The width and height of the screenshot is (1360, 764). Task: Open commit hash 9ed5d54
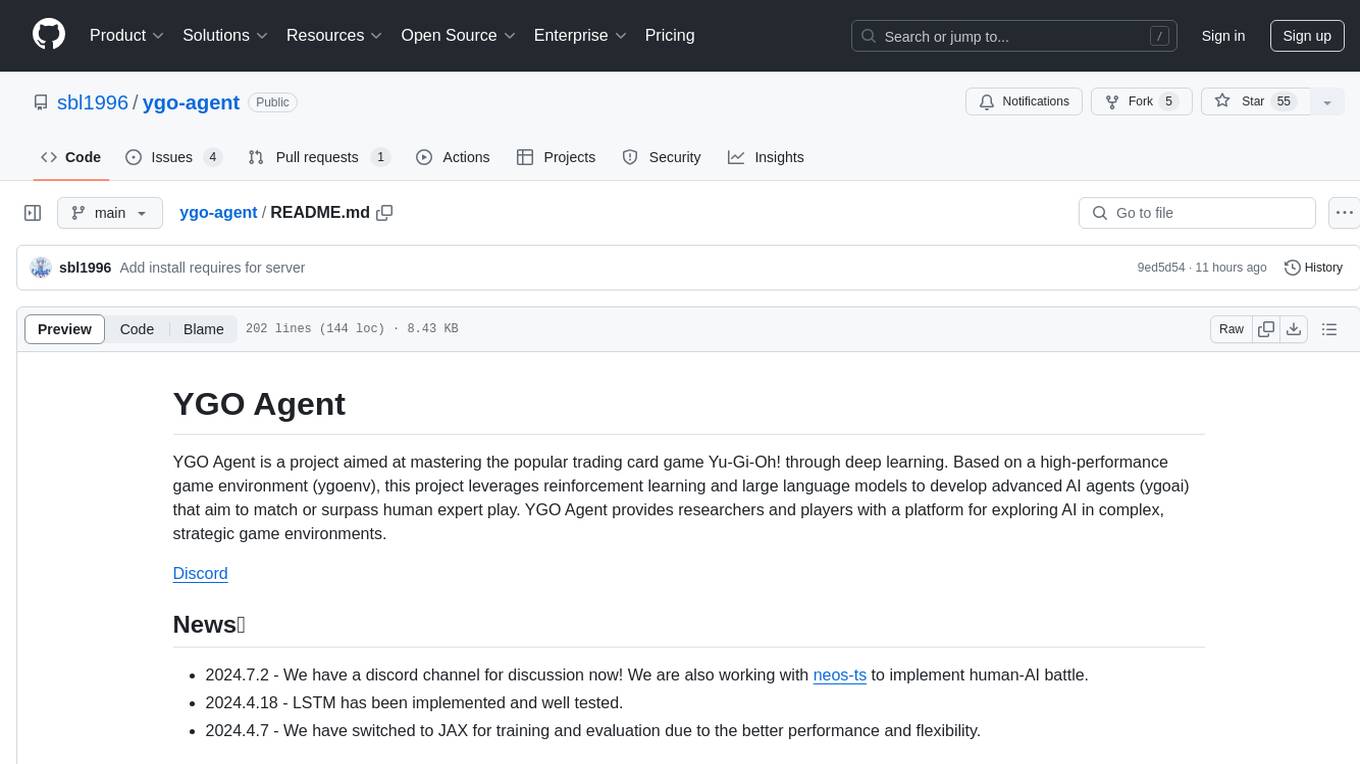[1161, 268]
